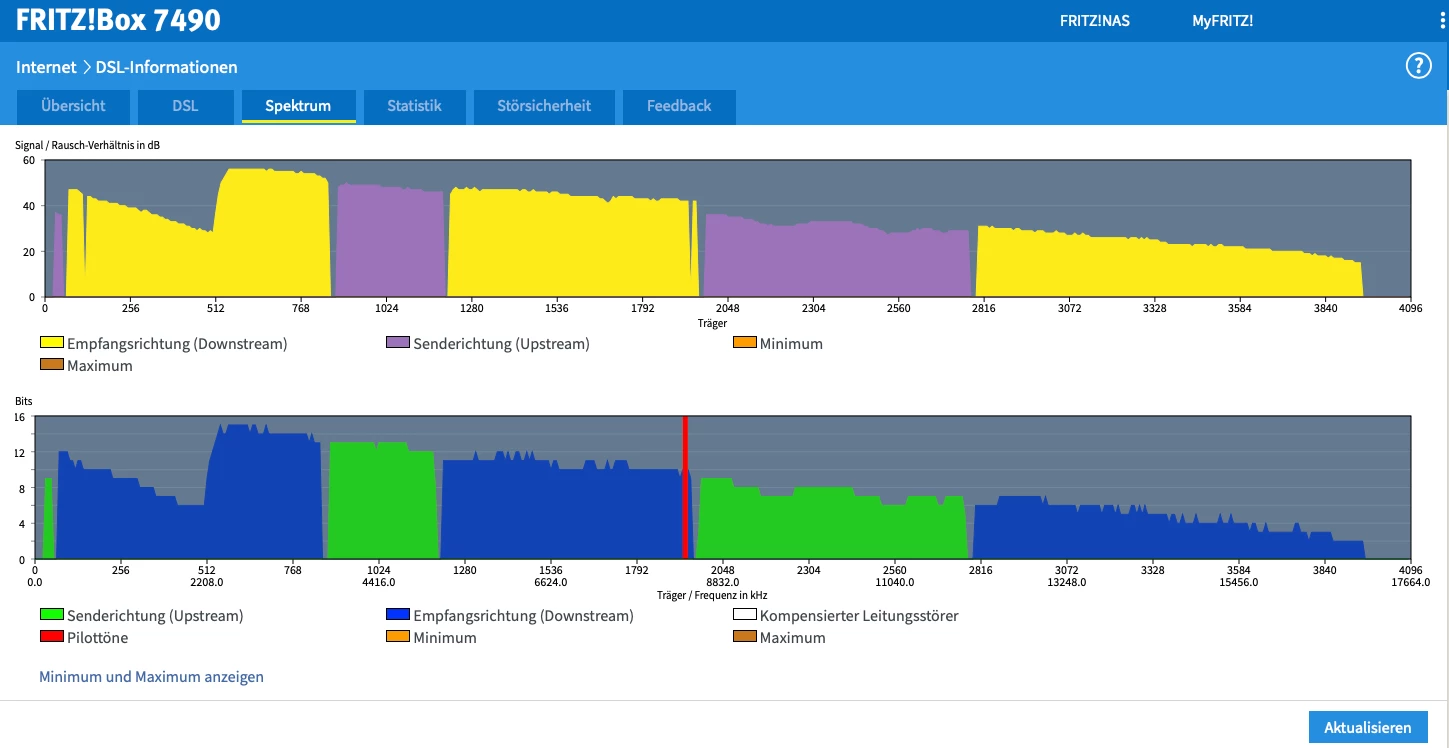Open FRITZ!NAS from the header
This screenshot has height=748, width=1449.
1094,20
